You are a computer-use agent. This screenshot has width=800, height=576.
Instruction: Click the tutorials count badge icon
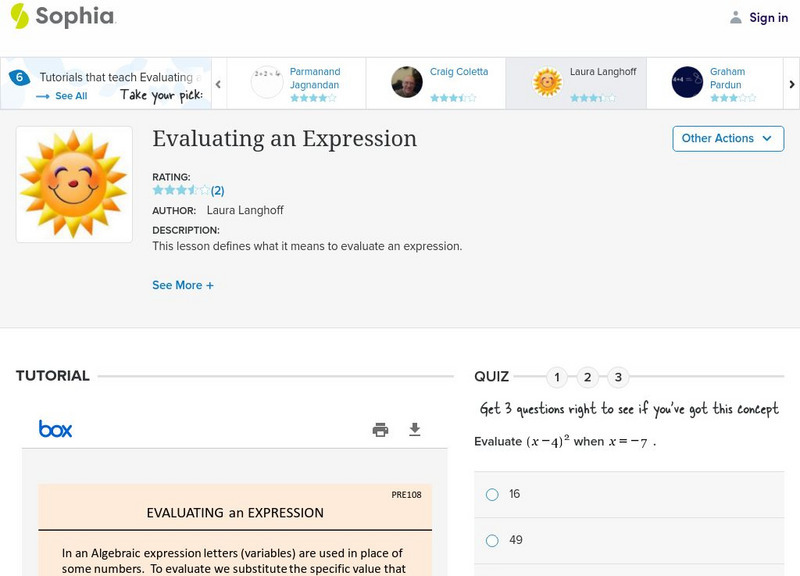[19, 77]
